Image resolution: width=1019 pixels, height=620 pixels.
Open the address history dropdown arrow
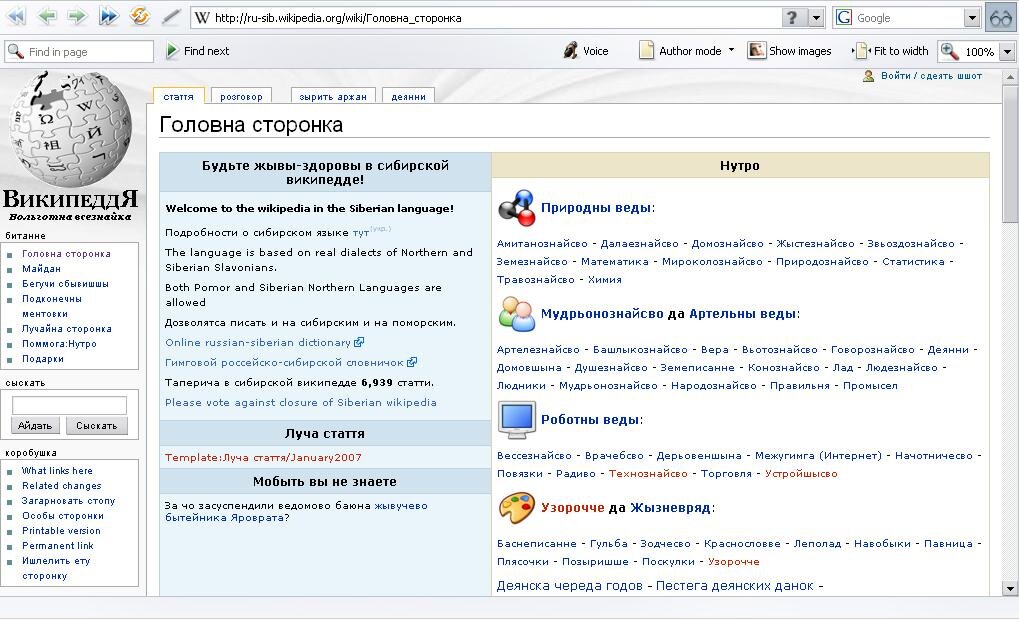[x=816, y=18]
